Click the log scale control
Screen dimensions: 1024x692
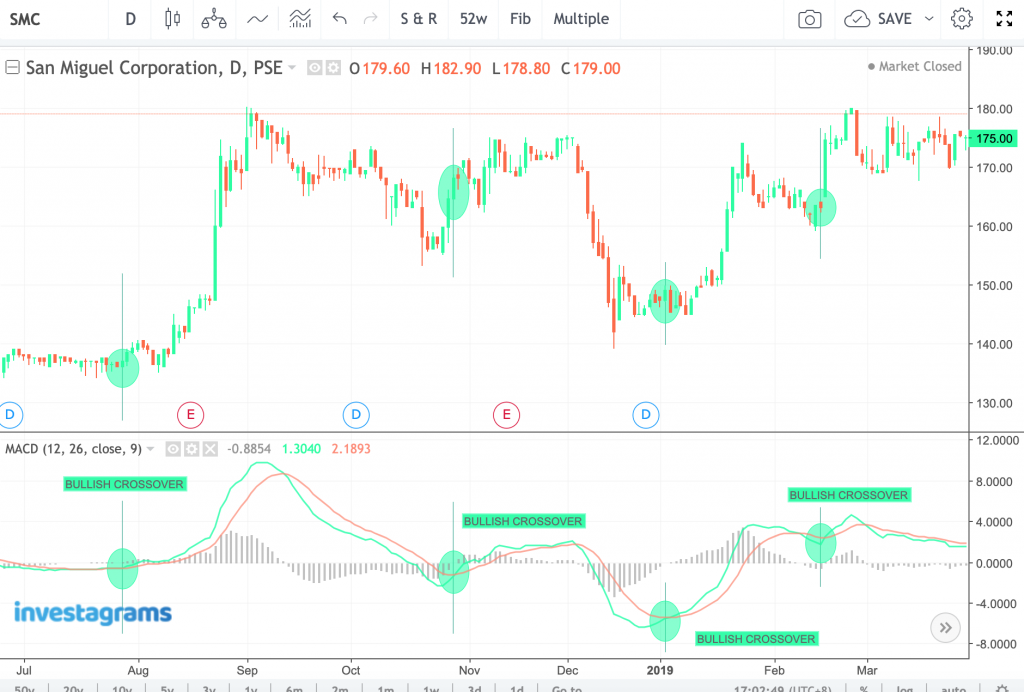click(904, 689)
